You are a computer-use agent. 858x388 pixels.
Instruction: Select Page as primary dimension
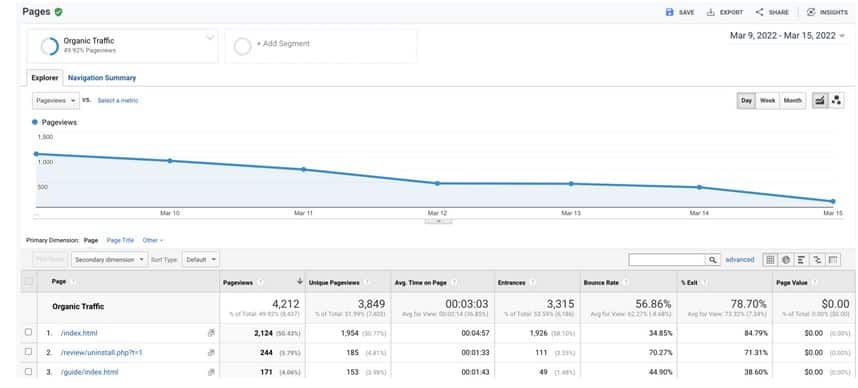[91, 240]
